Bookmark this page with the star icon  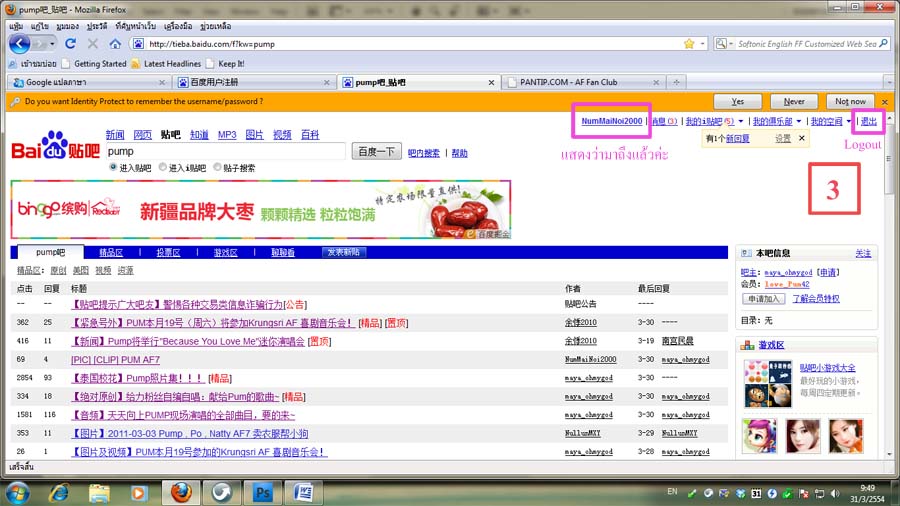[689, 44]
